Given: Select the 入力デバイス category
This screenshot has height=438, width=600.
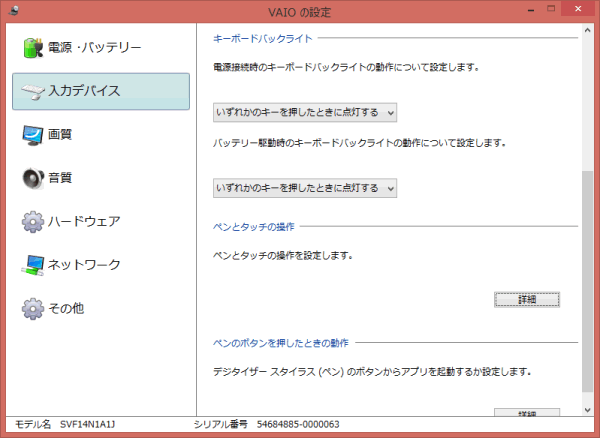Looking at the screenshot, I should (101, 91).
